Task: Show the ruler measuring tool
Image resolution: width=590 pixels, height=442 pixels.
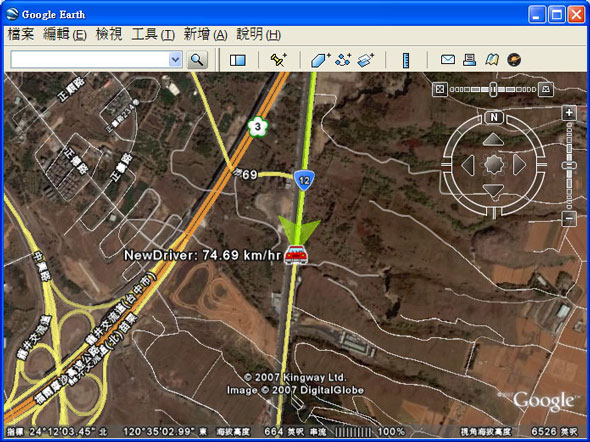Action: (x=406, y=60)
